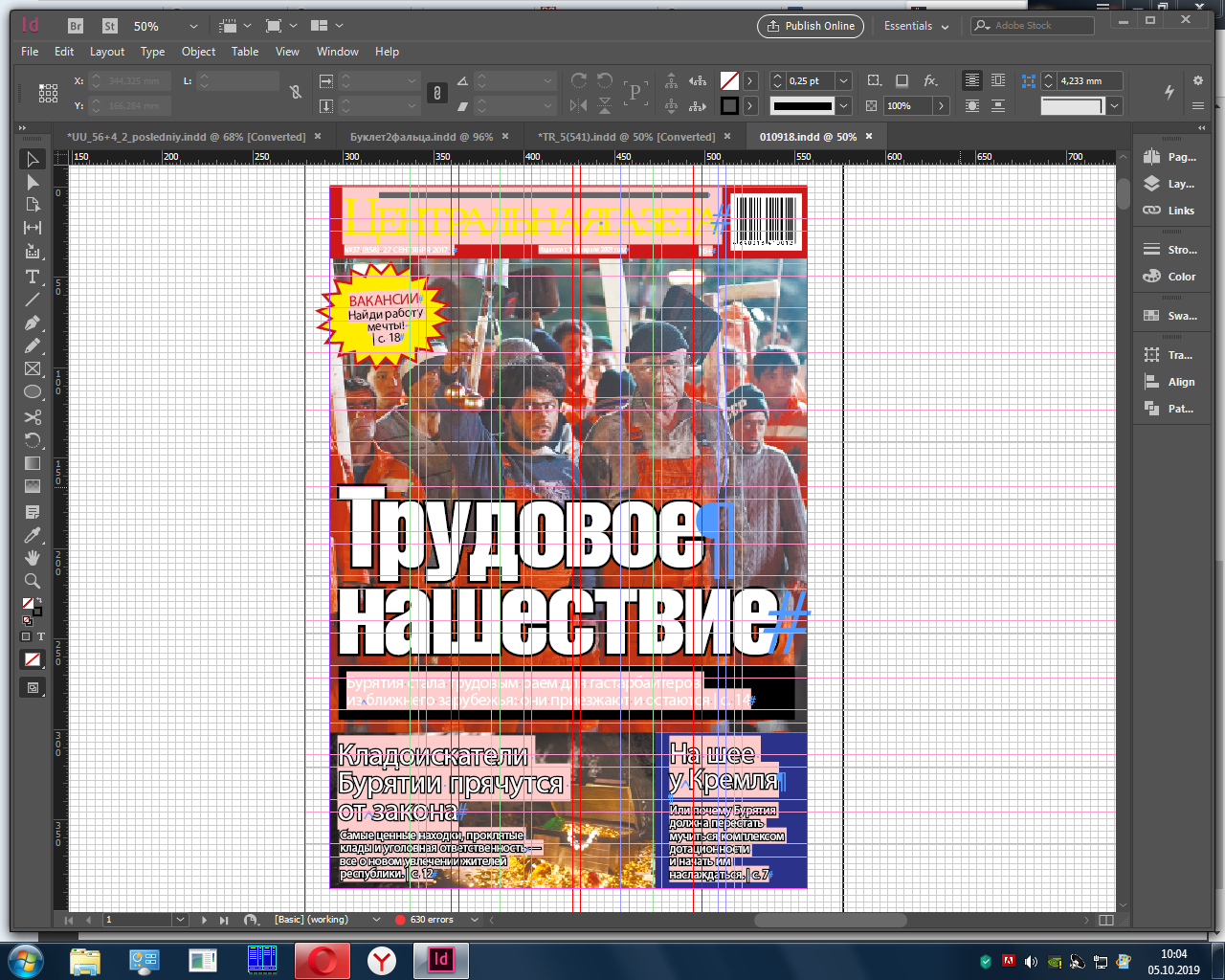The height and width of the screenshot is (980, 1225).
Task: Select the Note tool
Action: (33, 512)
